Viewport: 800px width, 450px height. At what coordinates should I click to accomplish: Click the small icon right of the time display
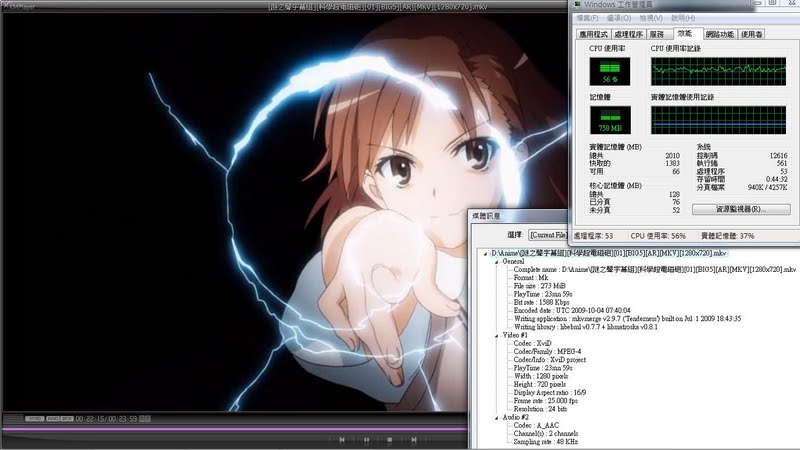pos(145,419)
